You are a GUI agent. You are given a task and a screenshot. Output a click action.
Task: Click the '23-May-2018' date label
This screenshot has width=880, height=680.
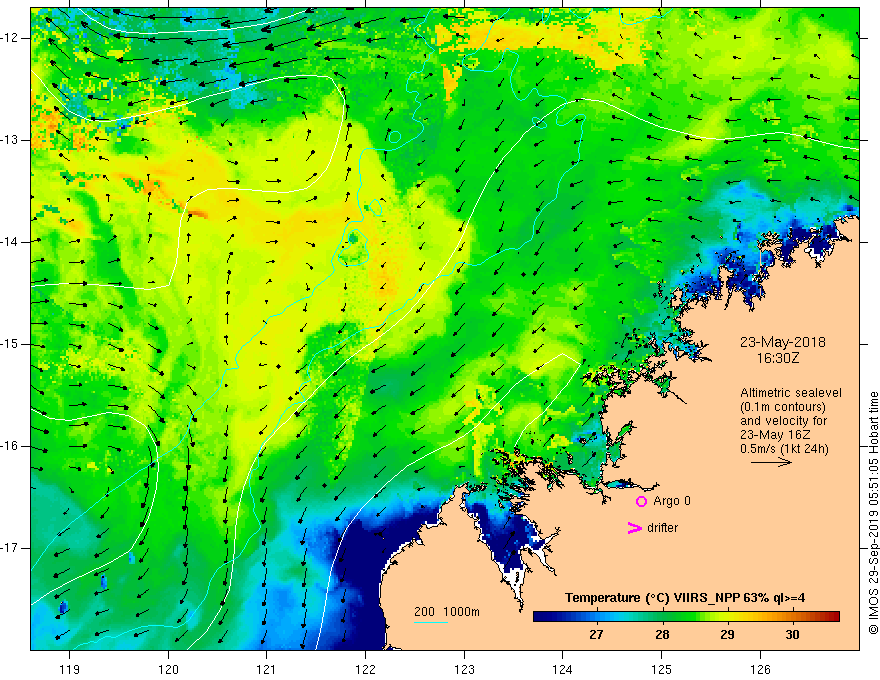(x=783, y=342)
